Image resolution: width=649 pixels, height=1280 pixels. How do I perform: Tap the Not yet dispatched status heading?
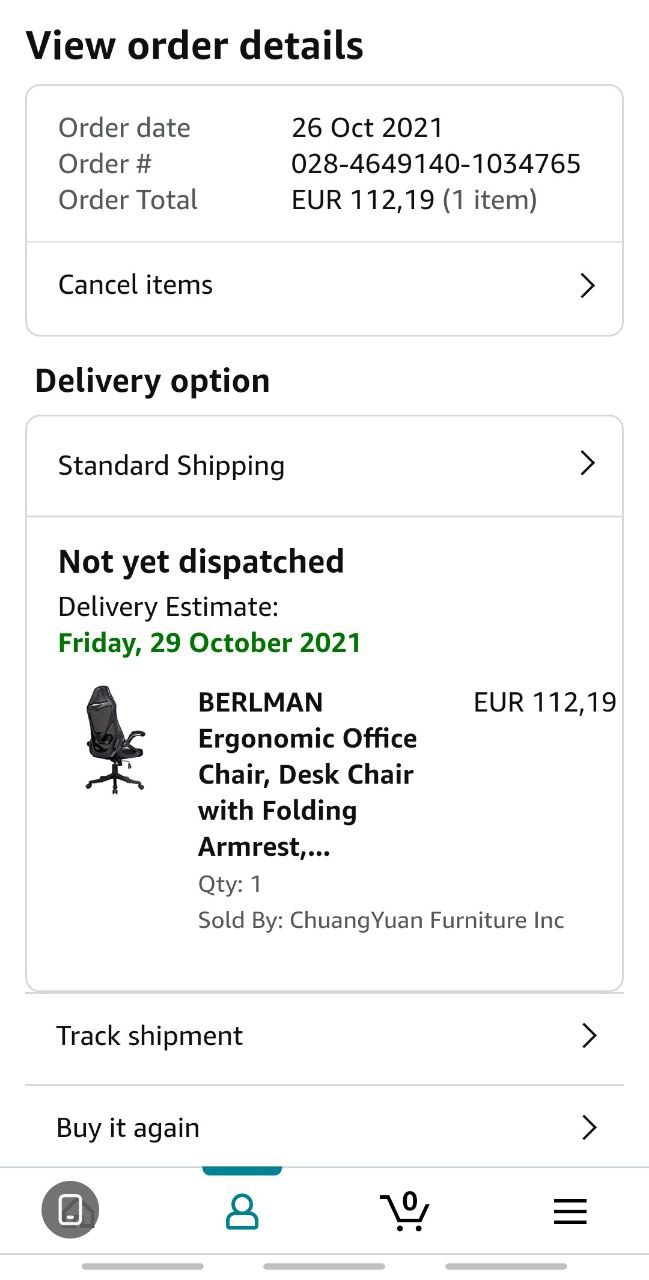click(201, 562)
